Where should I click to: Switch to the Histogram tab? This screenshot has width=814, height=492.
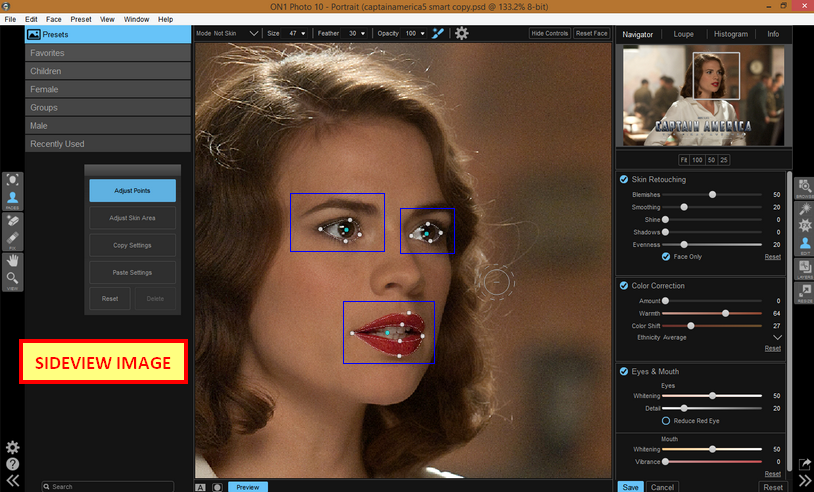[730, 34]
